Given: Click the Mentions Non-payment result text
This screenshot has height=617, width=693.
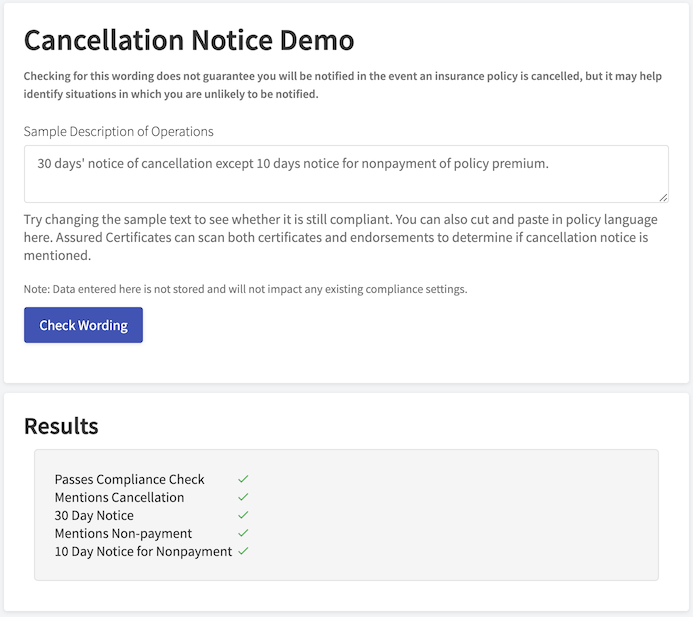Looking at the screenshot, I should click(x=123, y=534).
